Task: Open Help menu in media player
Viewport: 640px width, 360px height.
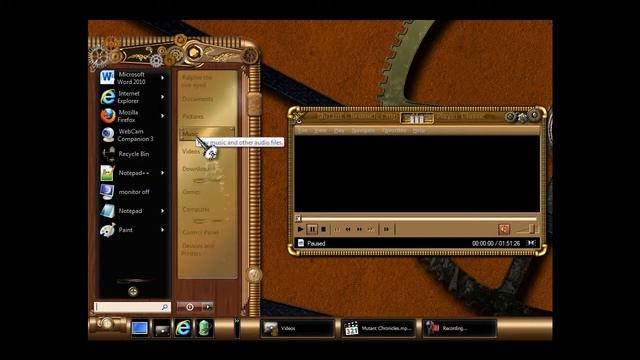Action: (x=418, y=131)
